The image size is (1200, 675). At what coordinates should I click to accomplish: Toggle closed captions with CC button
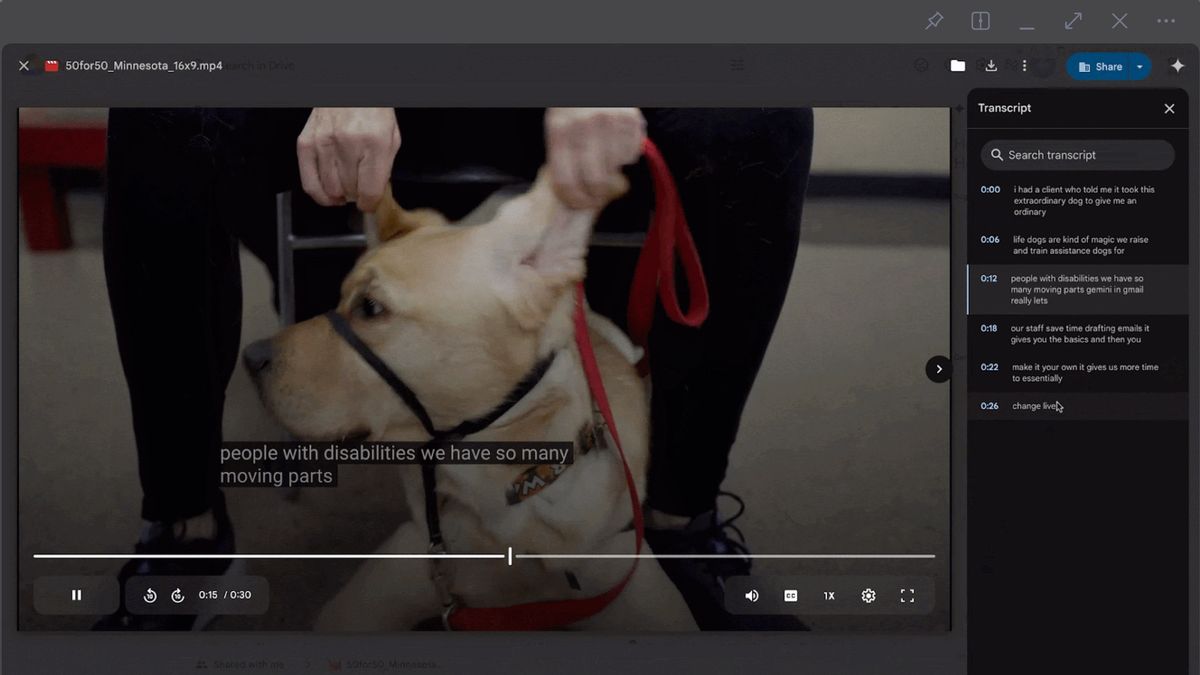pyautogui.click(x=791, y=595)
